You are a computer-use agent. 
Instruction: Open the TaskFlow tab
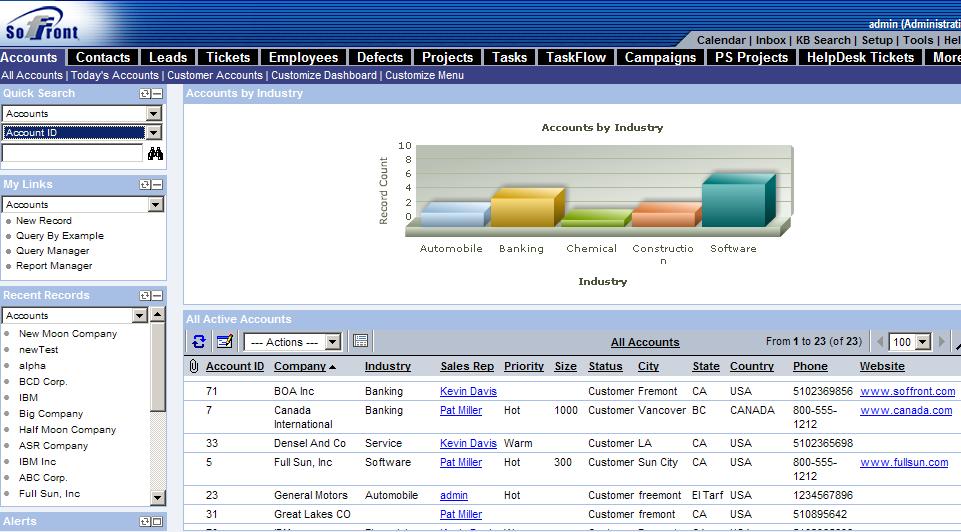[x=576, y=57]
